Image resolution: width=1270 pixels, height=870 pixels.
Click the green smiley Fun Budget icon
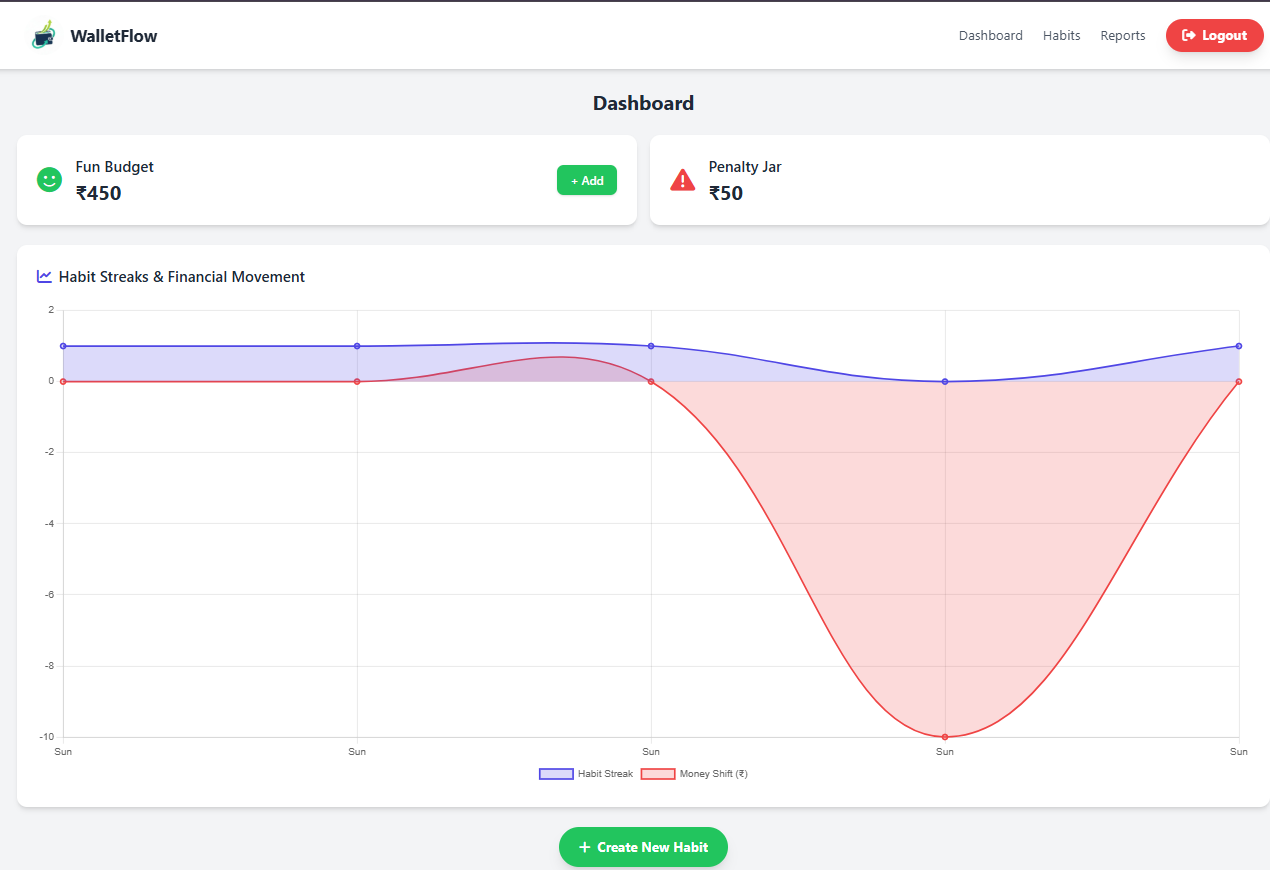point(49,180)
